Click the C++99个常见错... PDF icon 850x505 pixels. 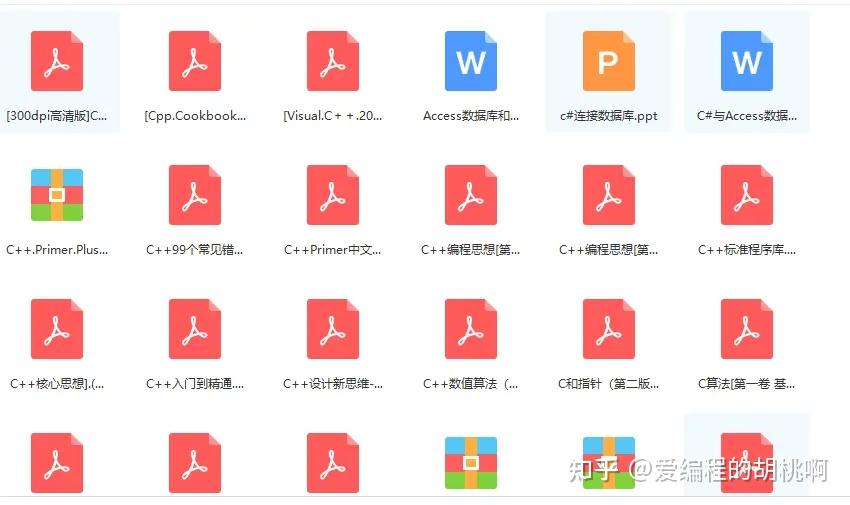click(x=195, y=195)
